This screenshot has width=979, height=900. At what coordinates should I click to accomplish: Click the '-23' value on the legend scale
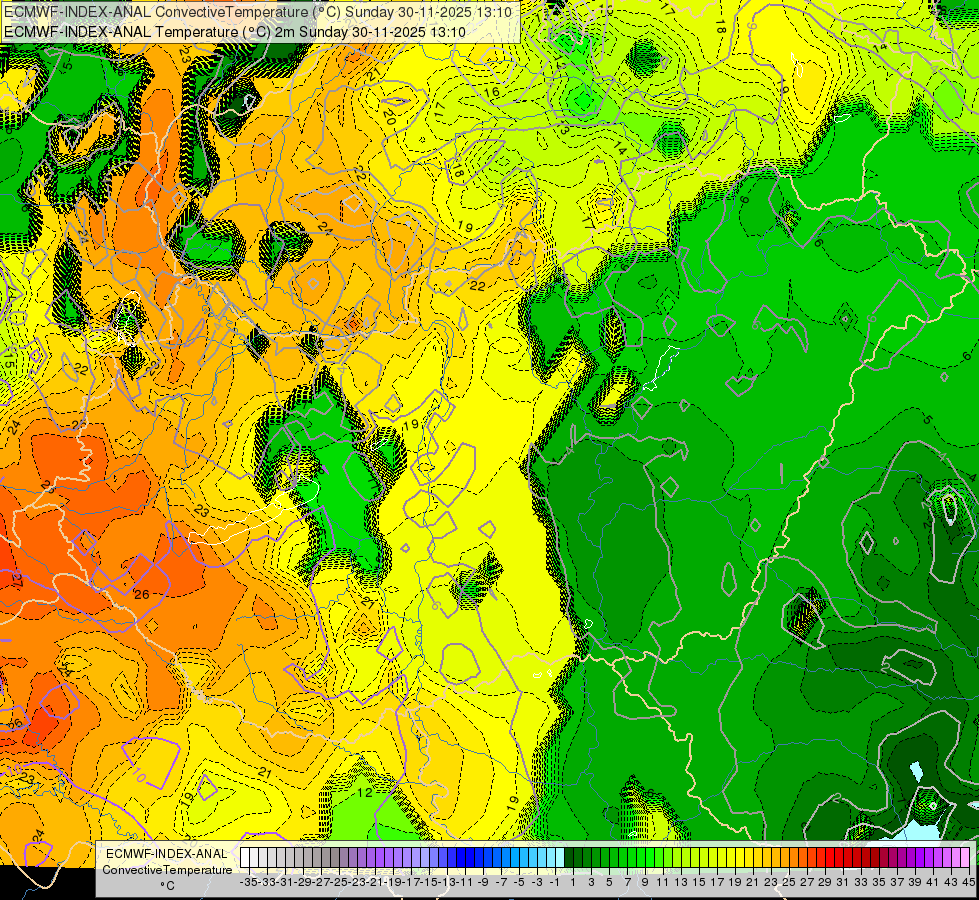pyautogui.click(x=357, y=883)
